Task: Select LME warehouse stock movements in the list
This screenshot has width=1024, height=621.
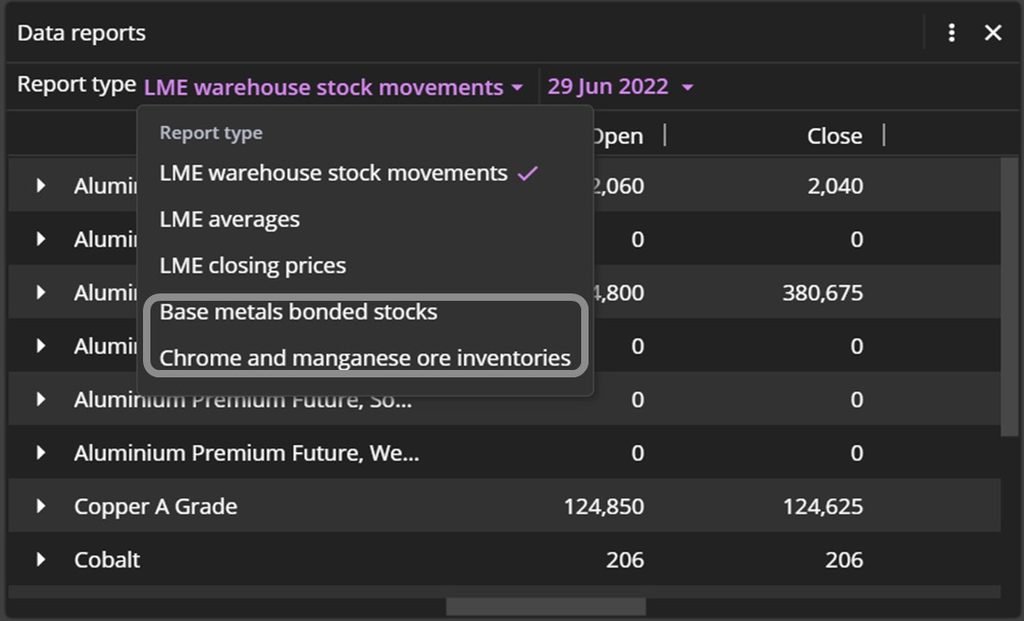Action: tap(349, 173)
